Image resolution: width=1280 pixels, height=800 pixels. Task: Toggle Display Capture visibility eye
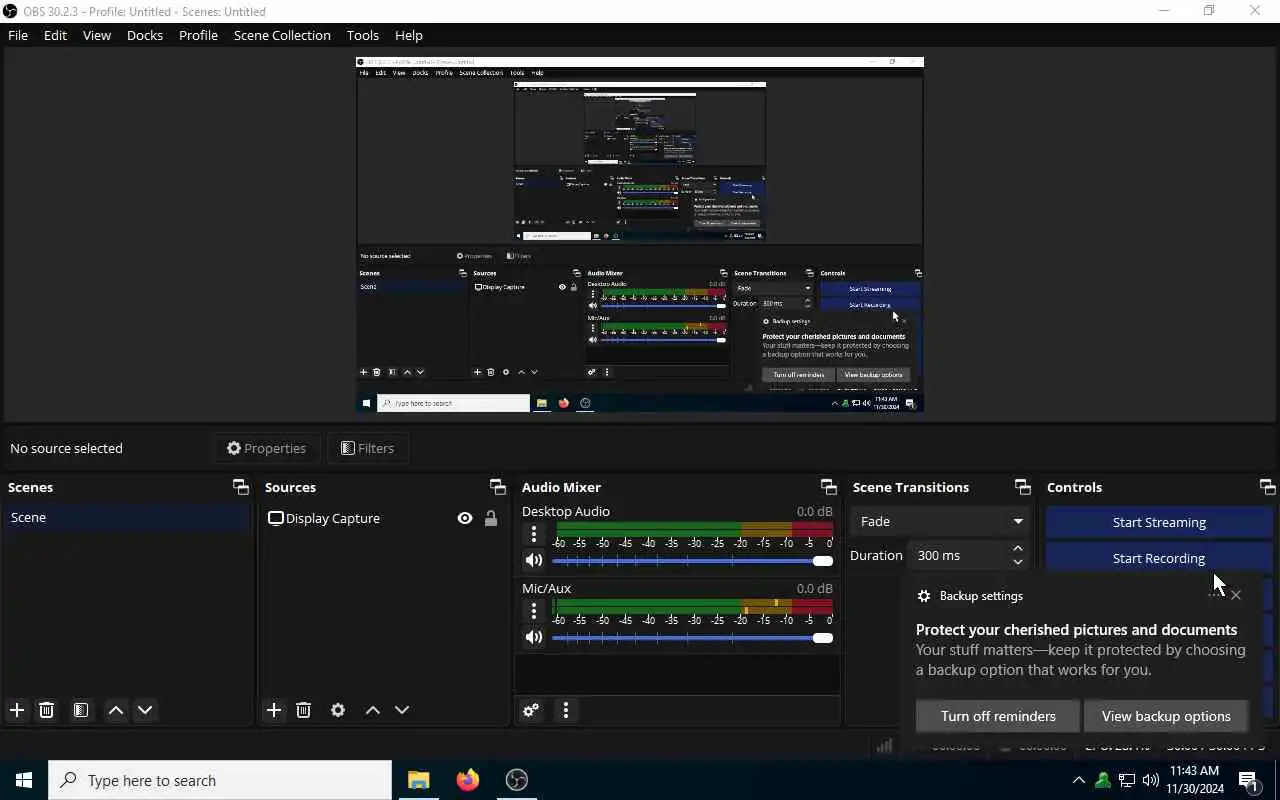[465, 518]
